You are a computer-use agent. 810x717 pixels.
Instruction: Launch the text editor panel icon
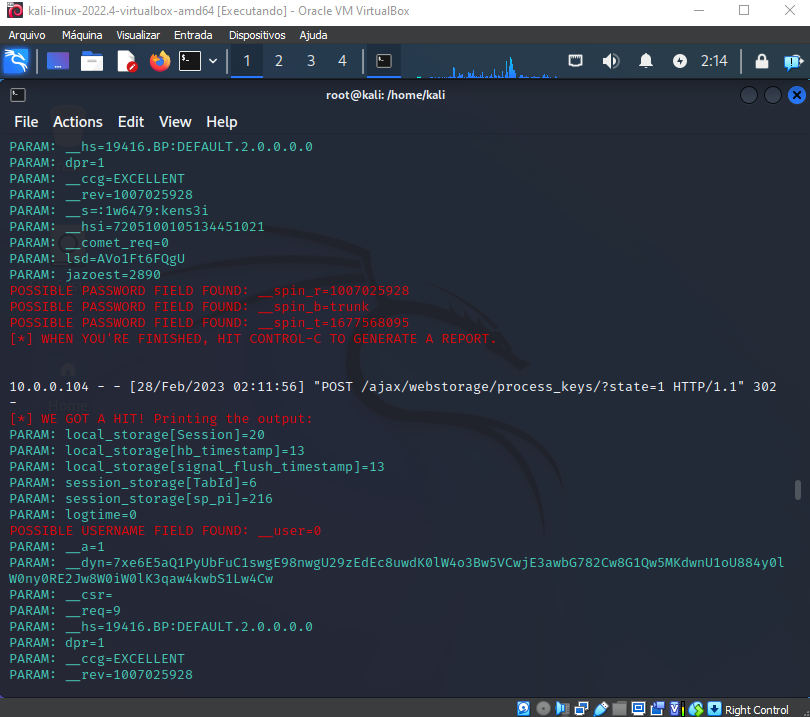126,61
